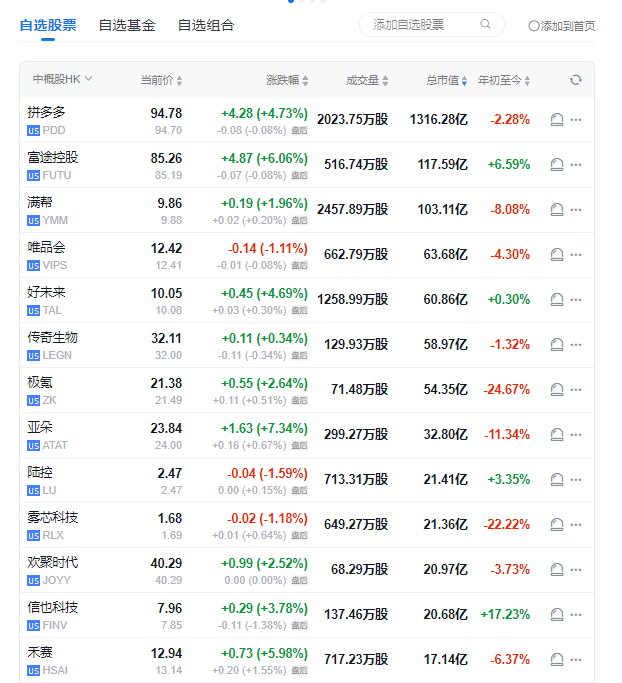Click the 1316.28亿 market cap value

(439, 119)
